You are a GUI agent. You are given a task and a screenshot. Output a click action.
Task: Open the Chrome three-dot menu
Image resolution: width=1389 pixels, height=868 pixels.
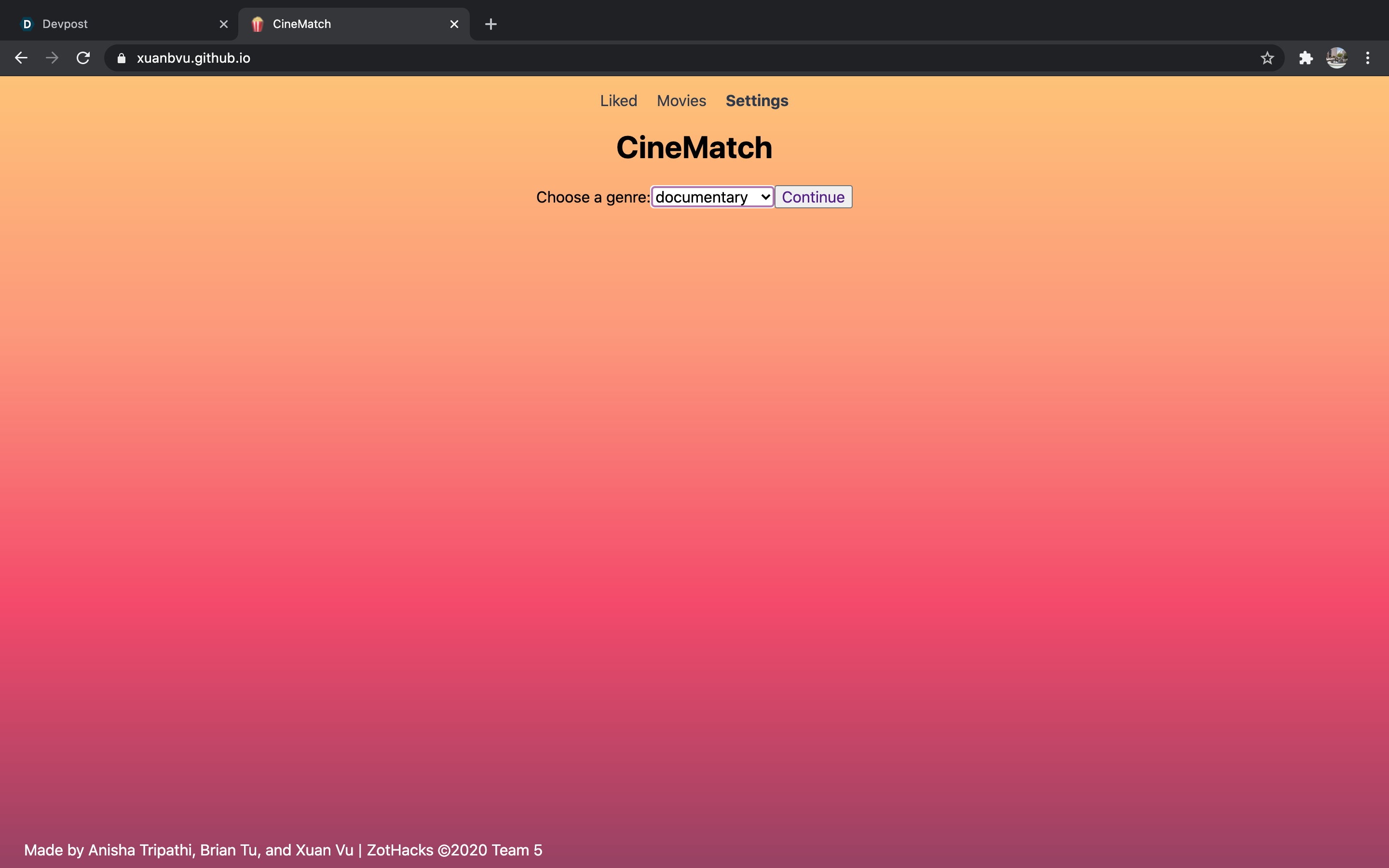[x=1368, y=58]
